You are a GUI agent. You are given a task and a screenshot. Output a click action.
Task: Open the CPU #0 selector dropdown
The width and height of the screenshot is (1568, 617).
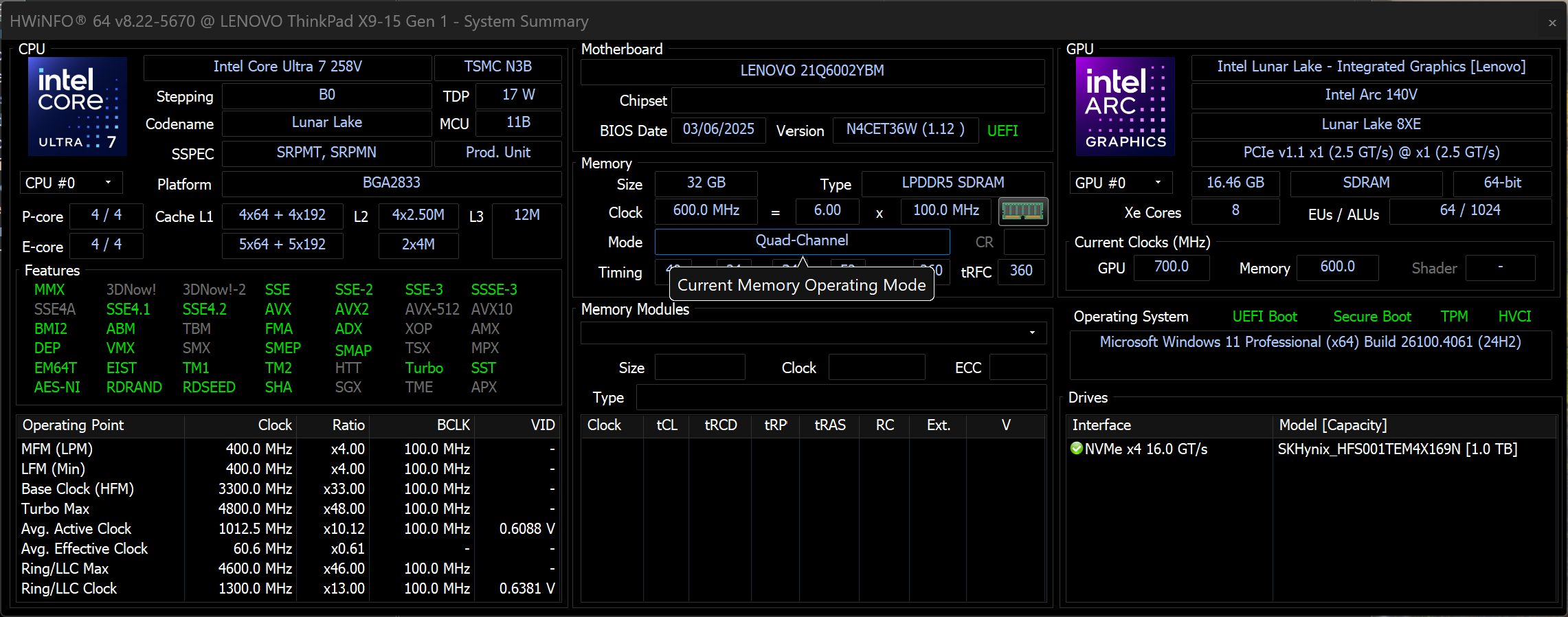(x=71, y=183)
